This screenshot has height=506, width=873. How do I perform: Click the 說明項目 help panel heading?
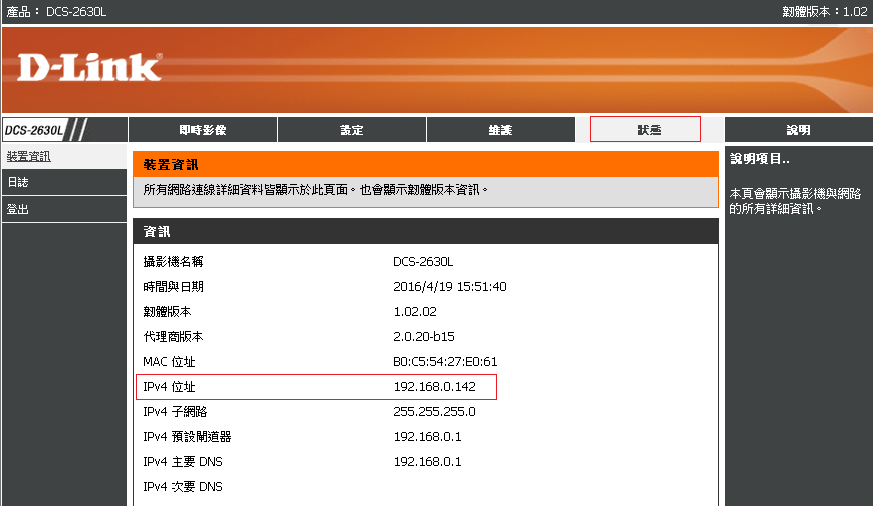760,159
